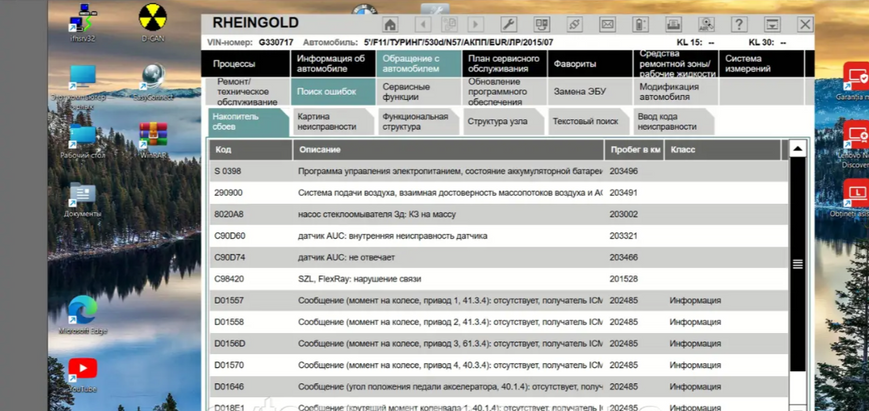Open the Документы desktop shortcut
This screenshot has height=411, width=869.
[x=83, y=199]
